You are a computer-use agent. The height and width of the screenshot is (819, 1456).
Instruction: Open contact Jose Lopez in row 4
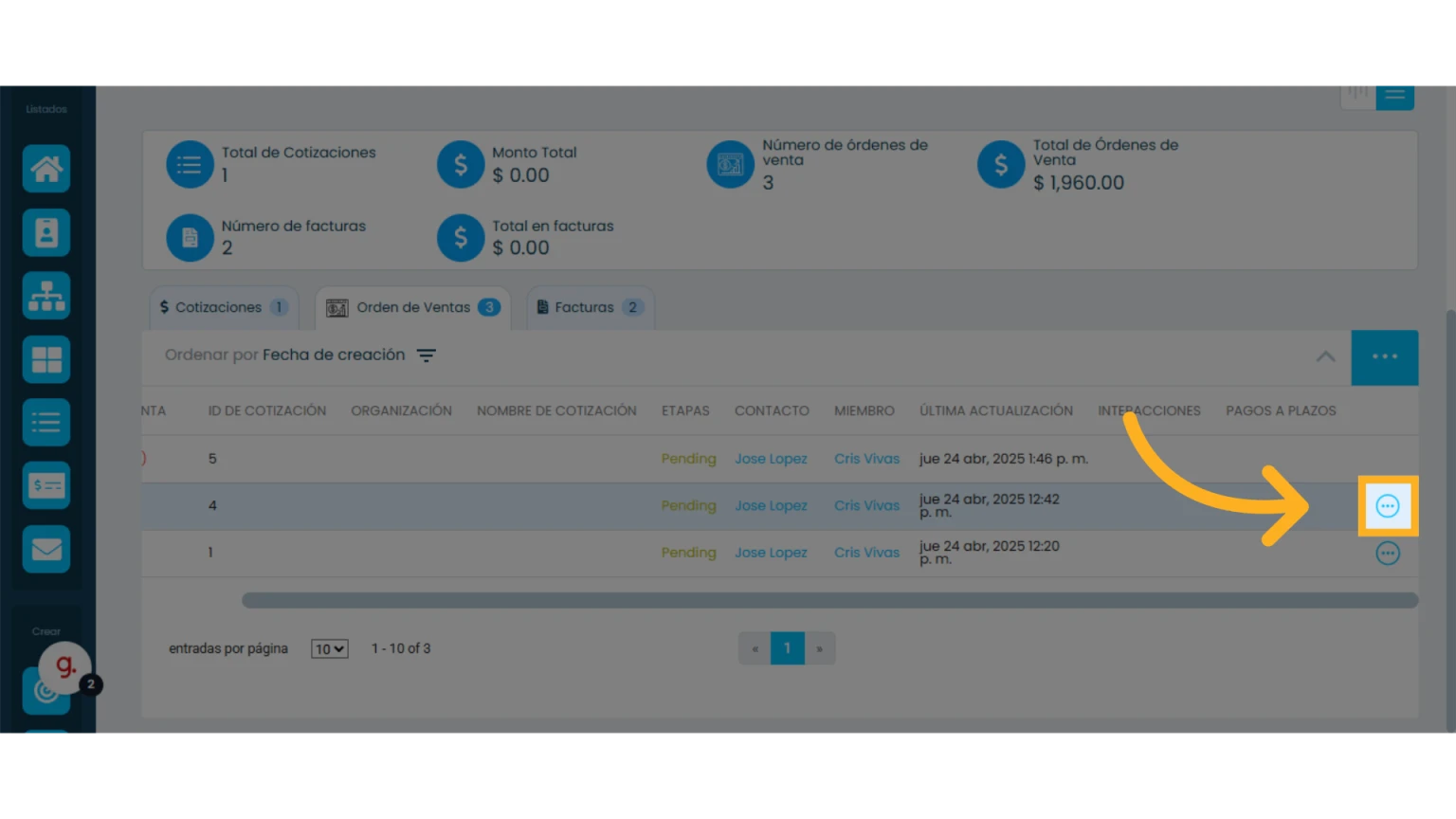coord(771,506)
